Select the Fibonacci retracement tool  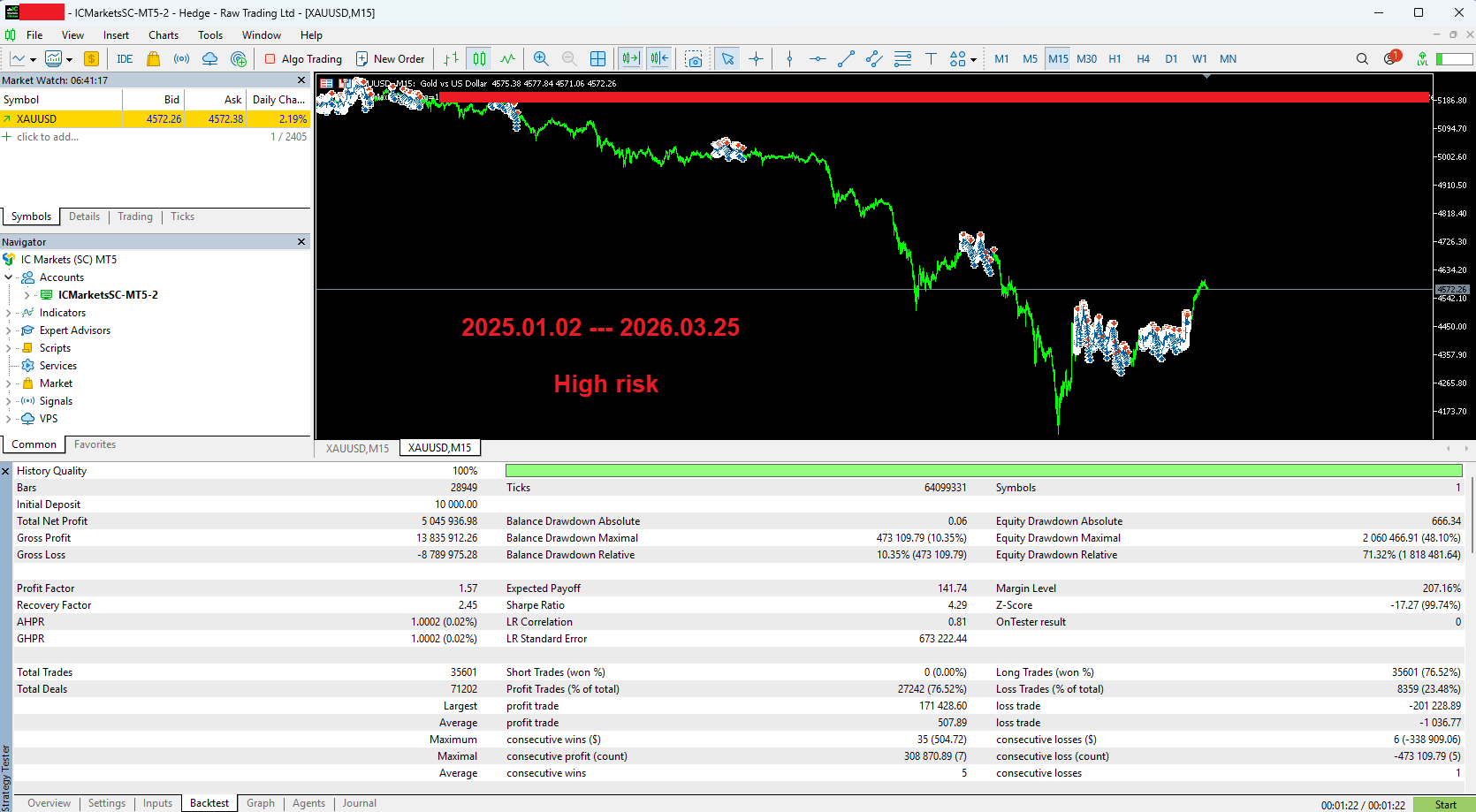tap(902, 59)
